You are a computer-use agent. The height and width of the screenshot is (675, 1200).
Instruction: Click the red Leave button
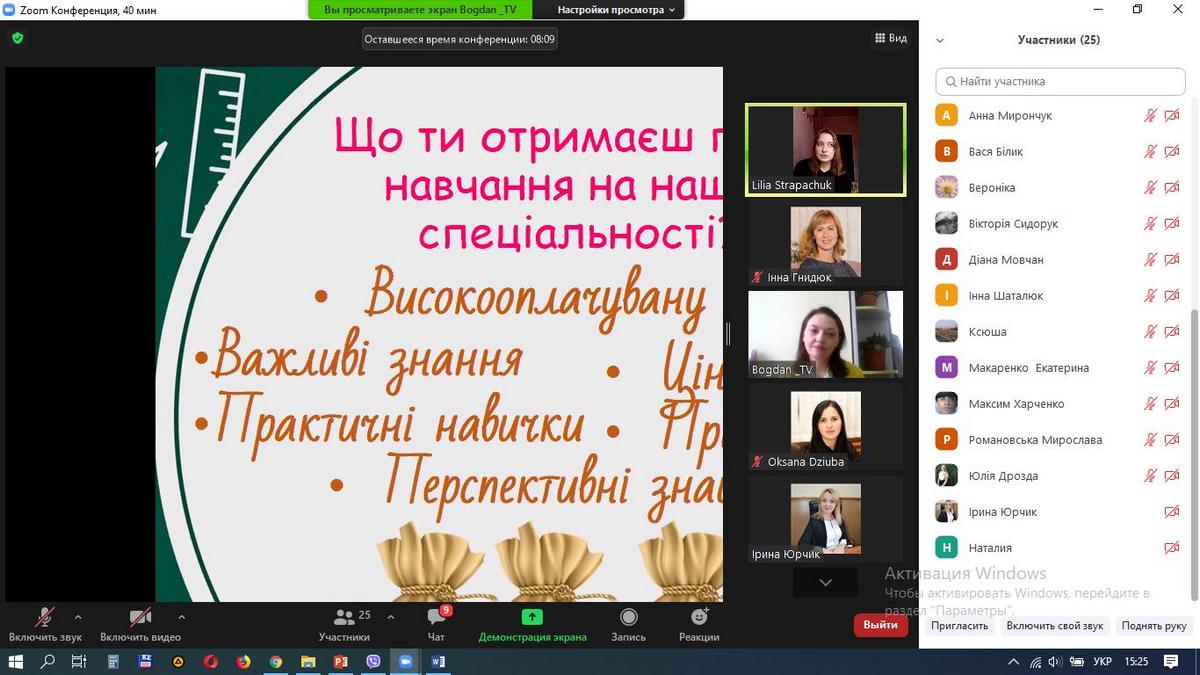[x=880, y=625]
